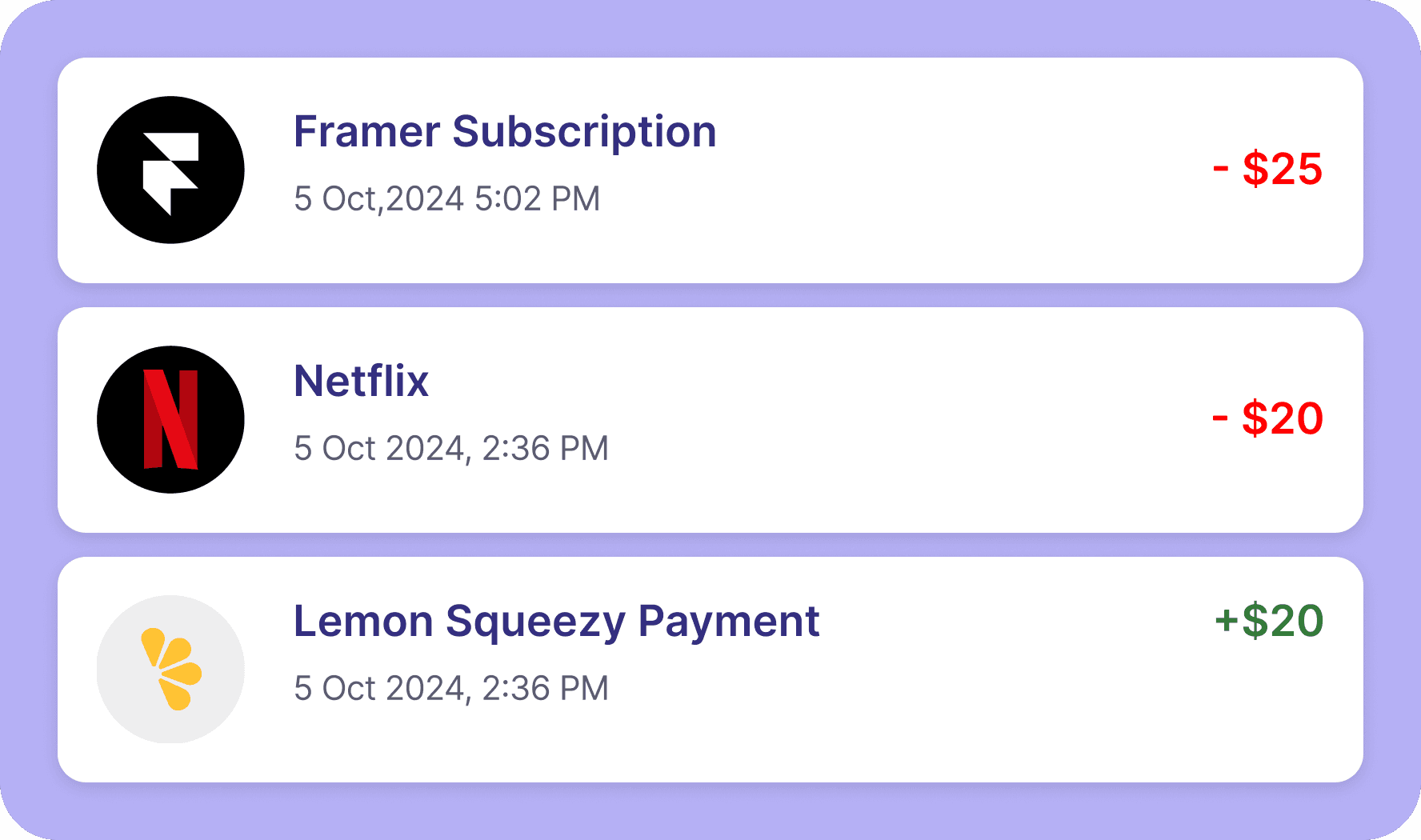Click the word "Subscription" in the Framer title
Screen dimensions: 1421x840
click(x=584, y=131)
